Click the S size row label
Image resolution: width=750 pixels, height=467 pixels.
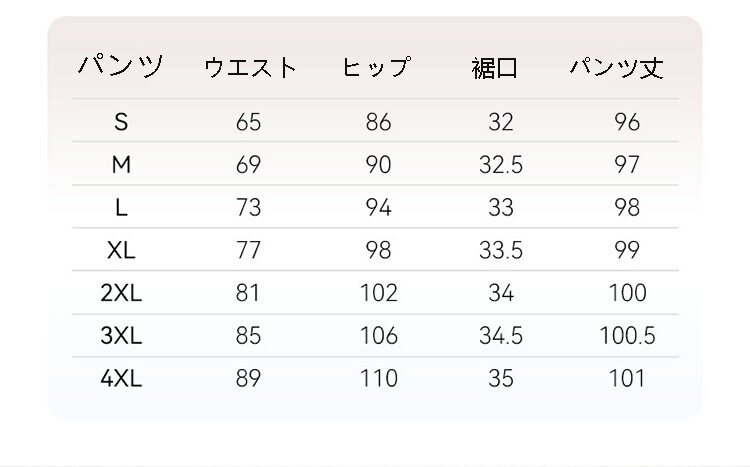pos(121,122)
